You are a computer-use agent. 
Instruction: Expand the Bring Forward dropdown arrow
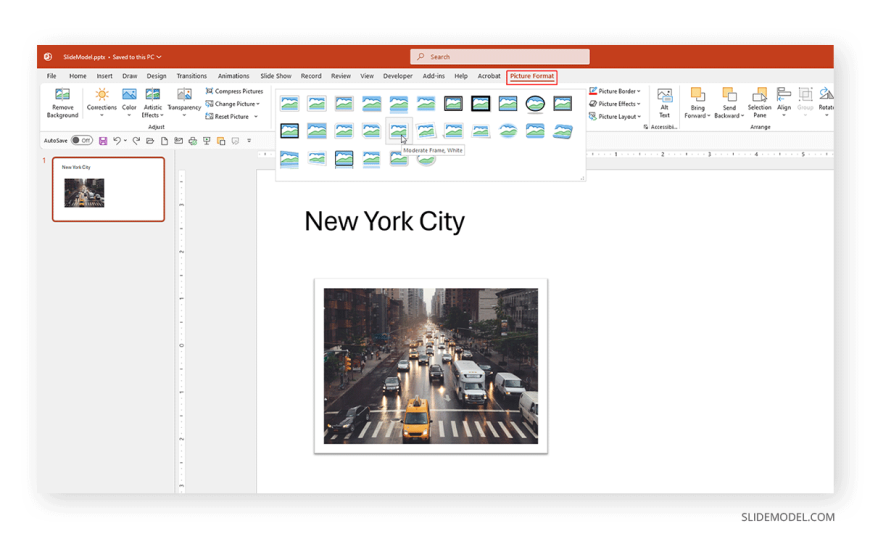(709, 116)
